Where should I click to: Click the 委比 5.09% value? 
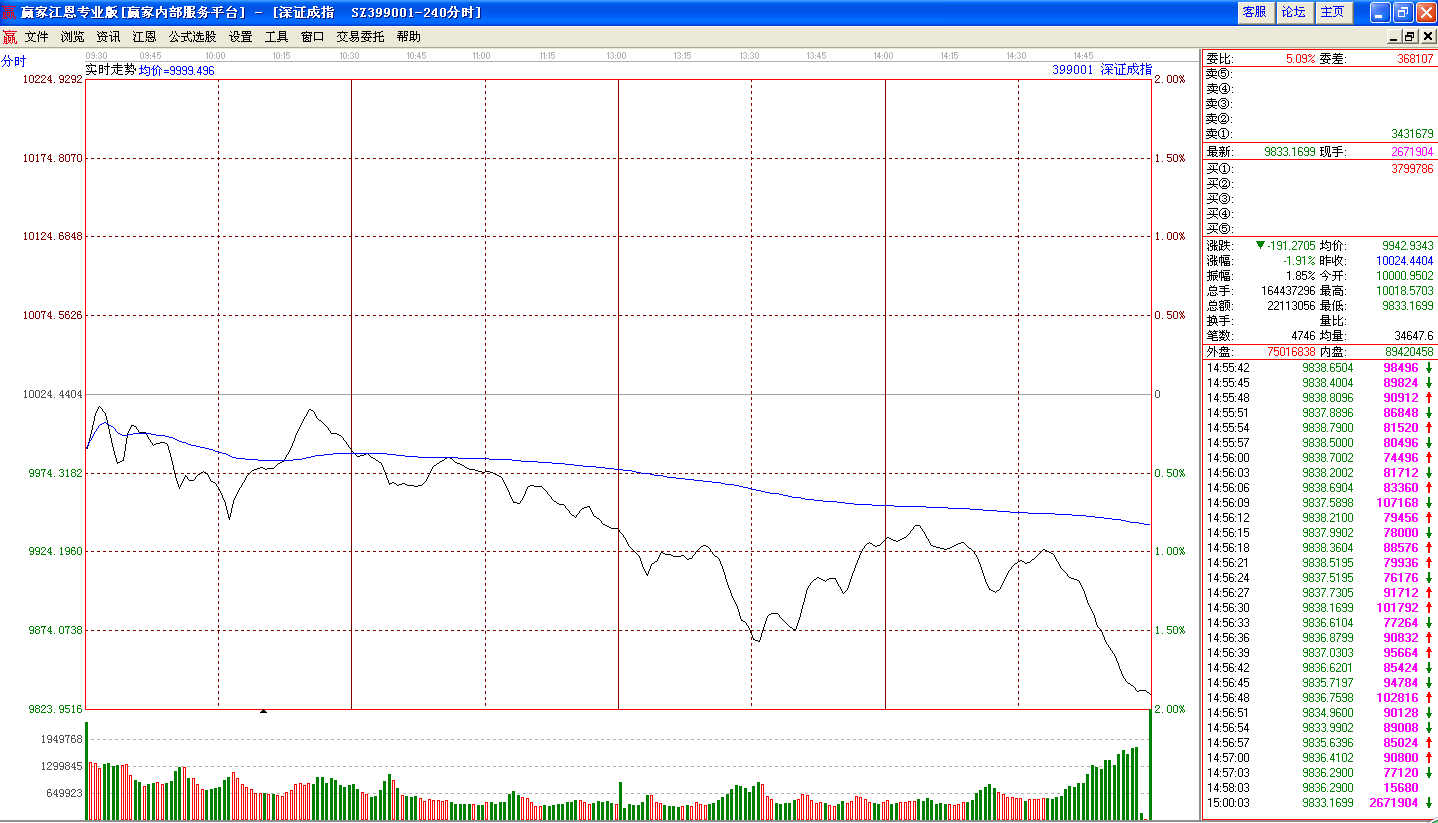(1300, 59)
